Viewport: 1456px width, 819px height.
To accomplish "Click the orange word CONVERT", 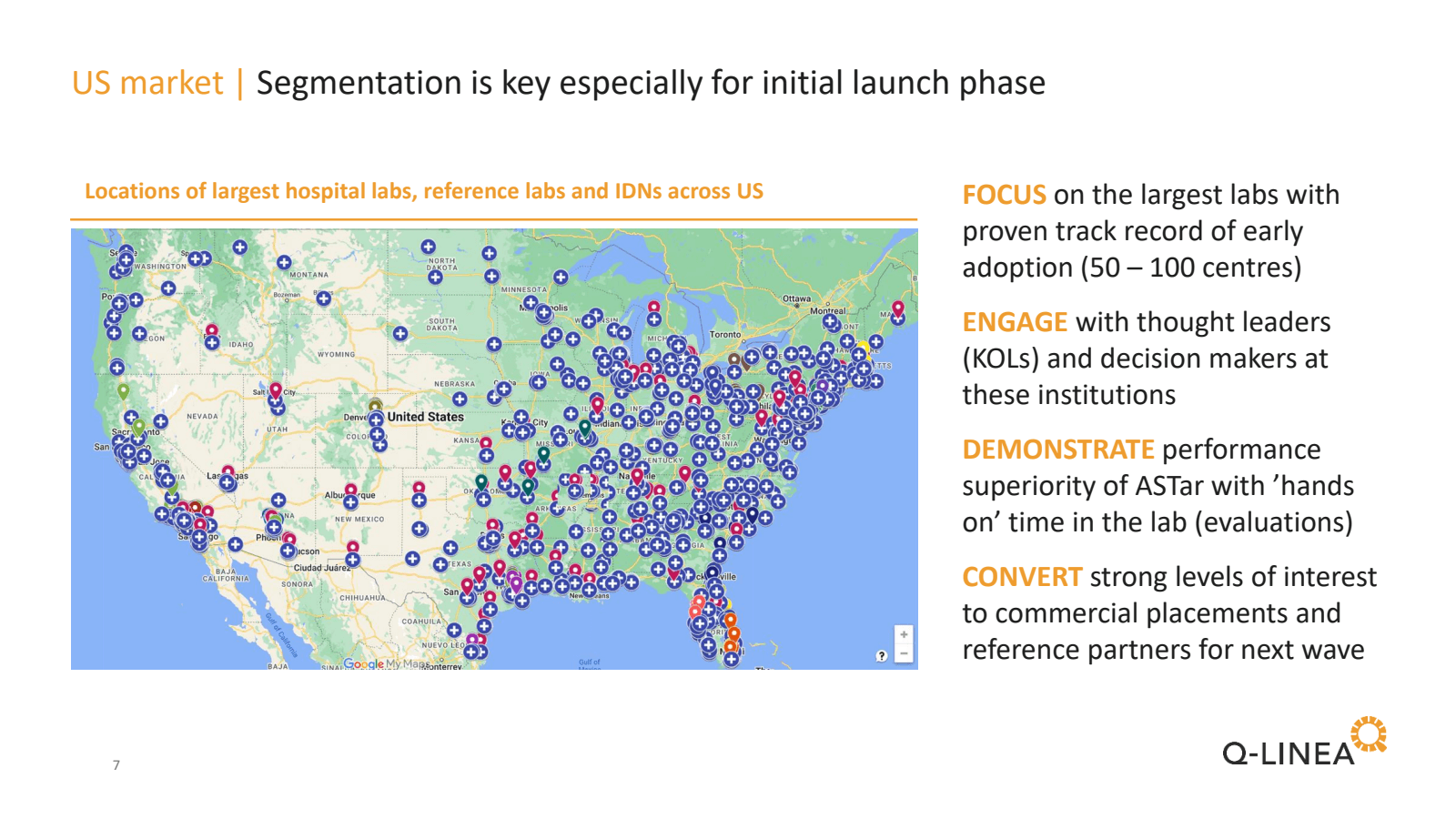I will 1022,577.
